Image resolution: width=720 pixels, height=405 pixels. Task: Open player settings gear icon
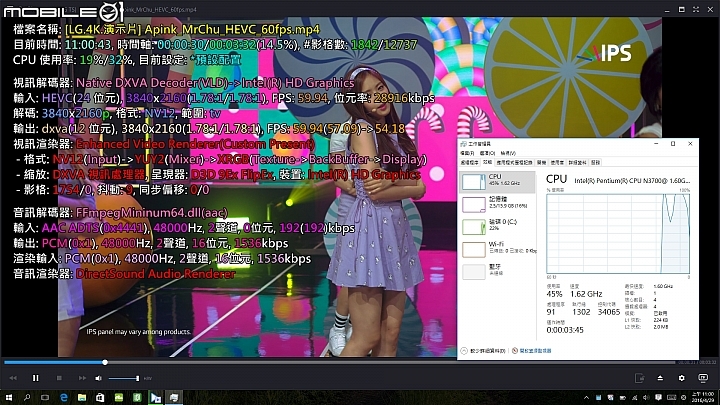click(681, 378)
